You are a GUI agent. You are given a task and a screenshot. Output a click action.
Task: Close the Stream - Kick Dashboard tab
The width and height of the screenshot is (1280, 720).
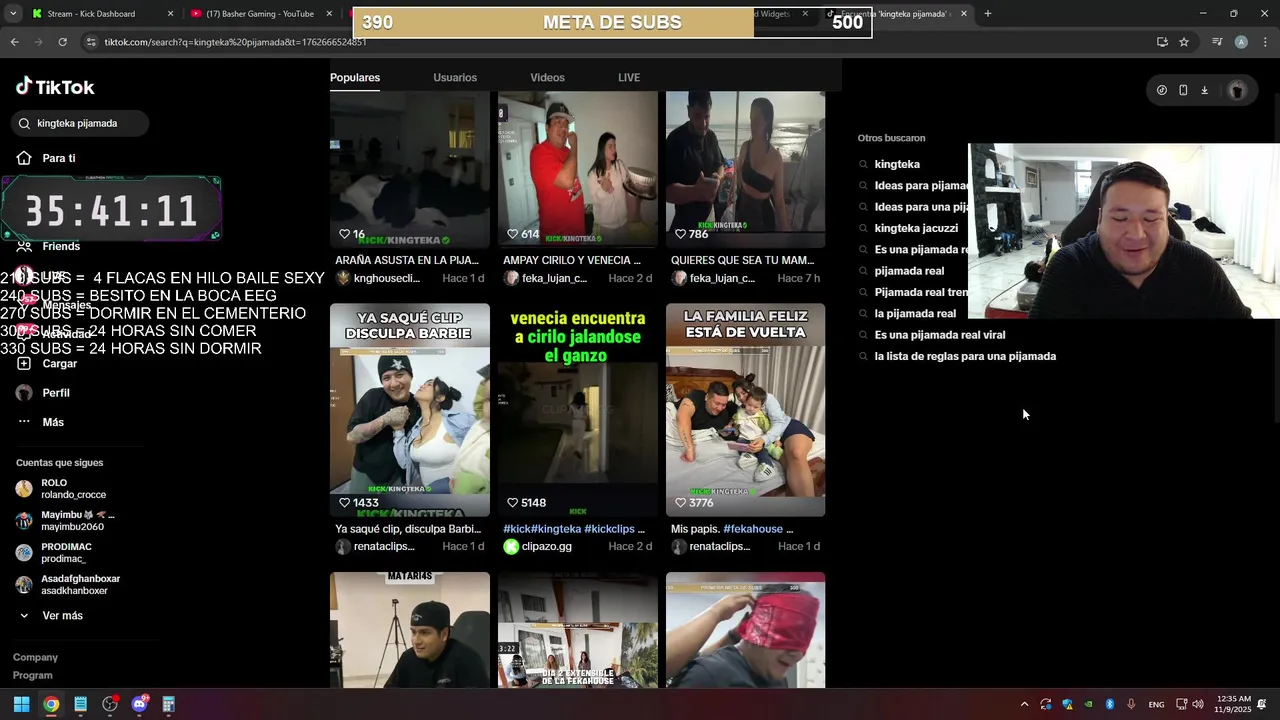pos(170,14)
